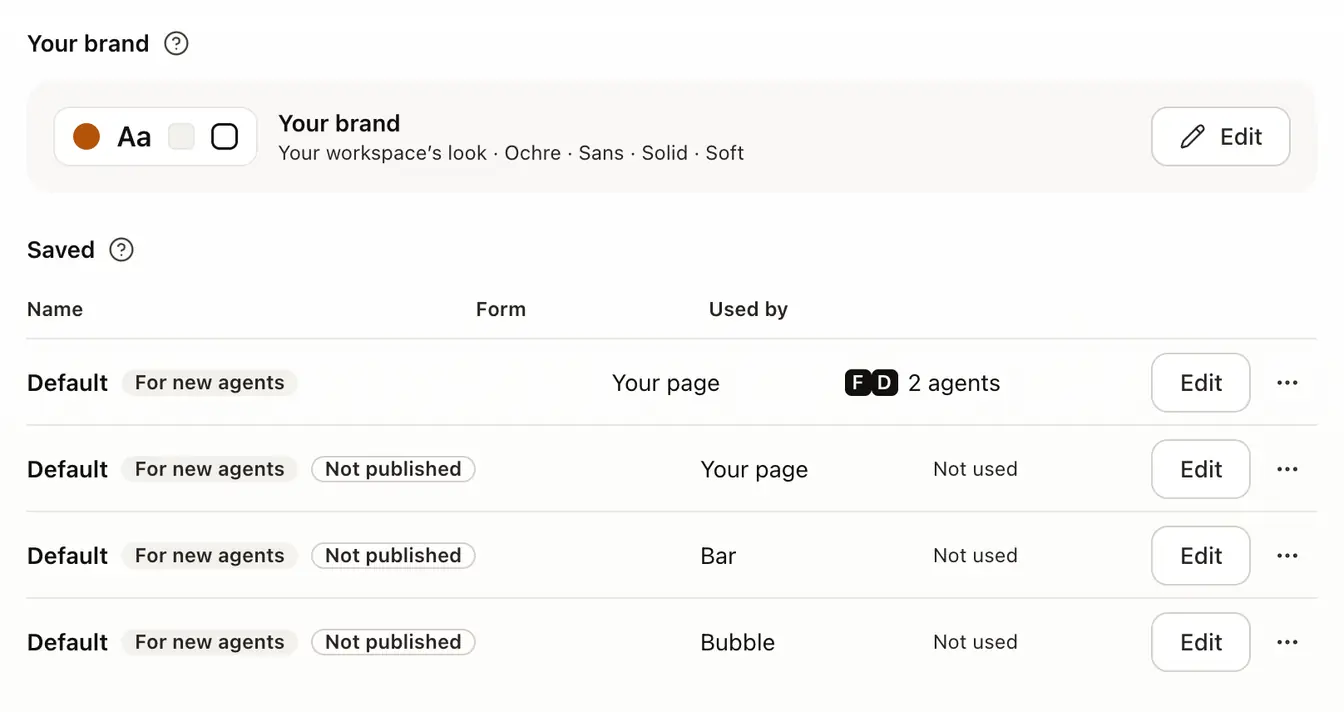1344x712 pixels.
Task: Open help icon next to Saved heading
Action: (x=121, y=249)
